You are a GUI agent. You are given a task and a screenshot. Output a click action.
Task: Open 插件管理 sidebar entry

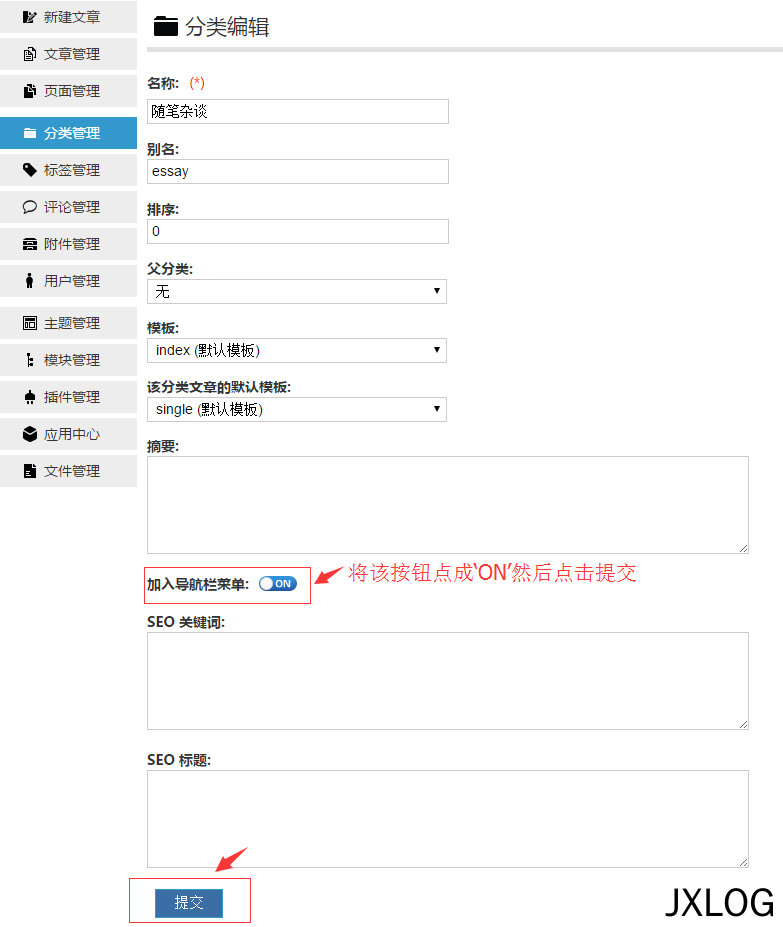69,397
